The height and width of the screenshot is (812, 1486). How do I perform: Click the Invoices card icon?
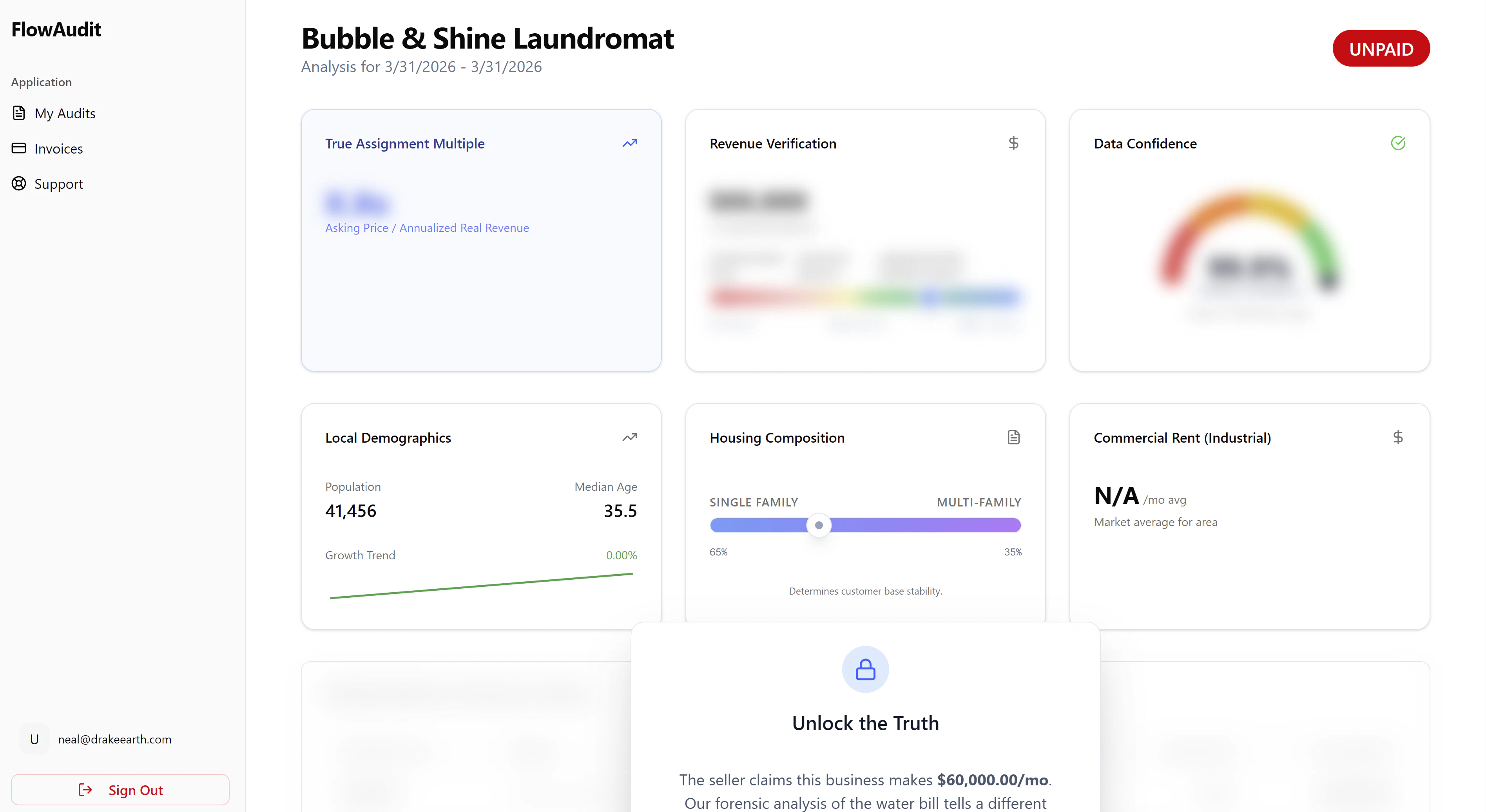(x=19, y=148)
